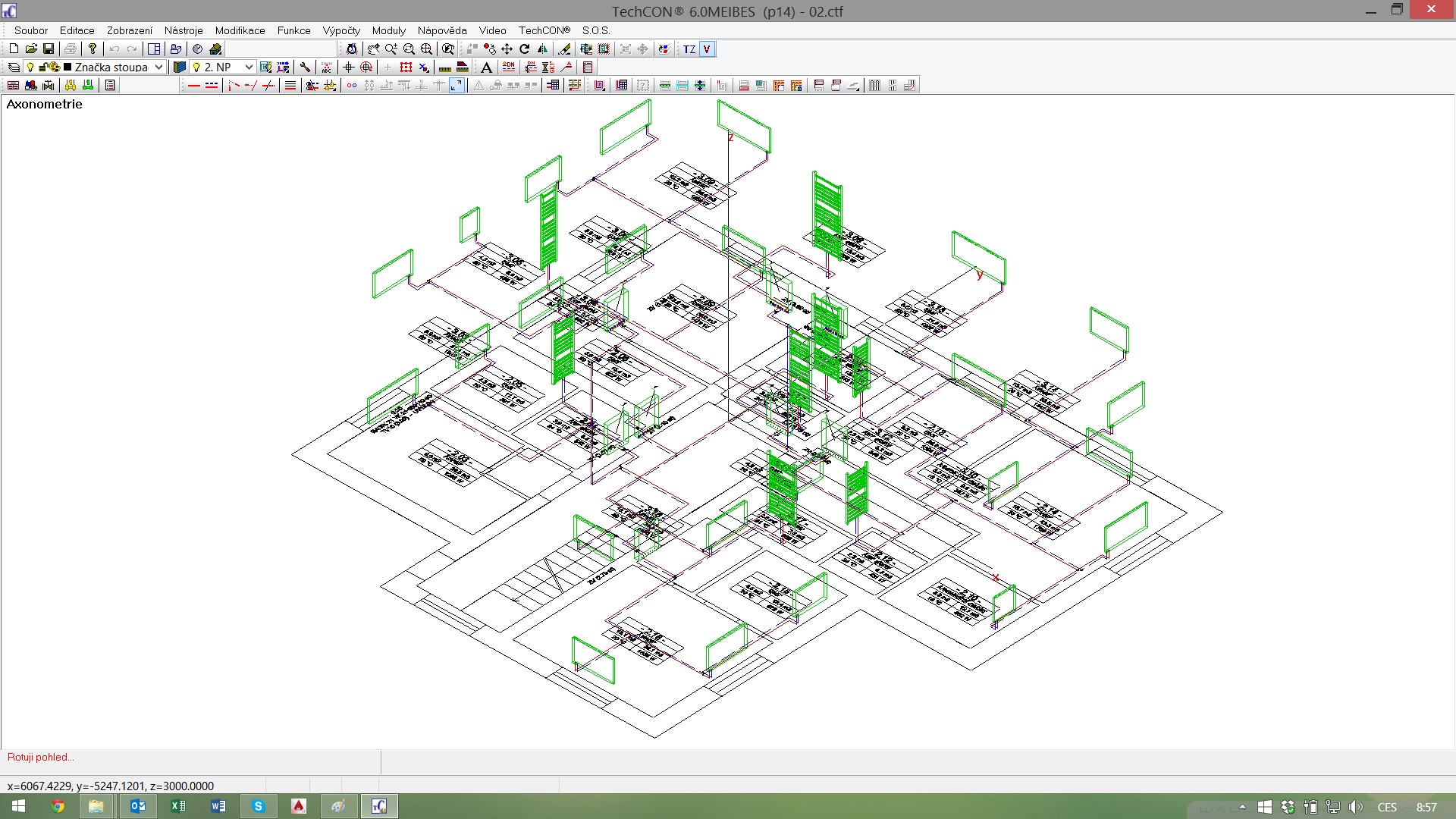Open the Výpočty menu
This screenshot has height=819, width=1456.
point(340,30)
